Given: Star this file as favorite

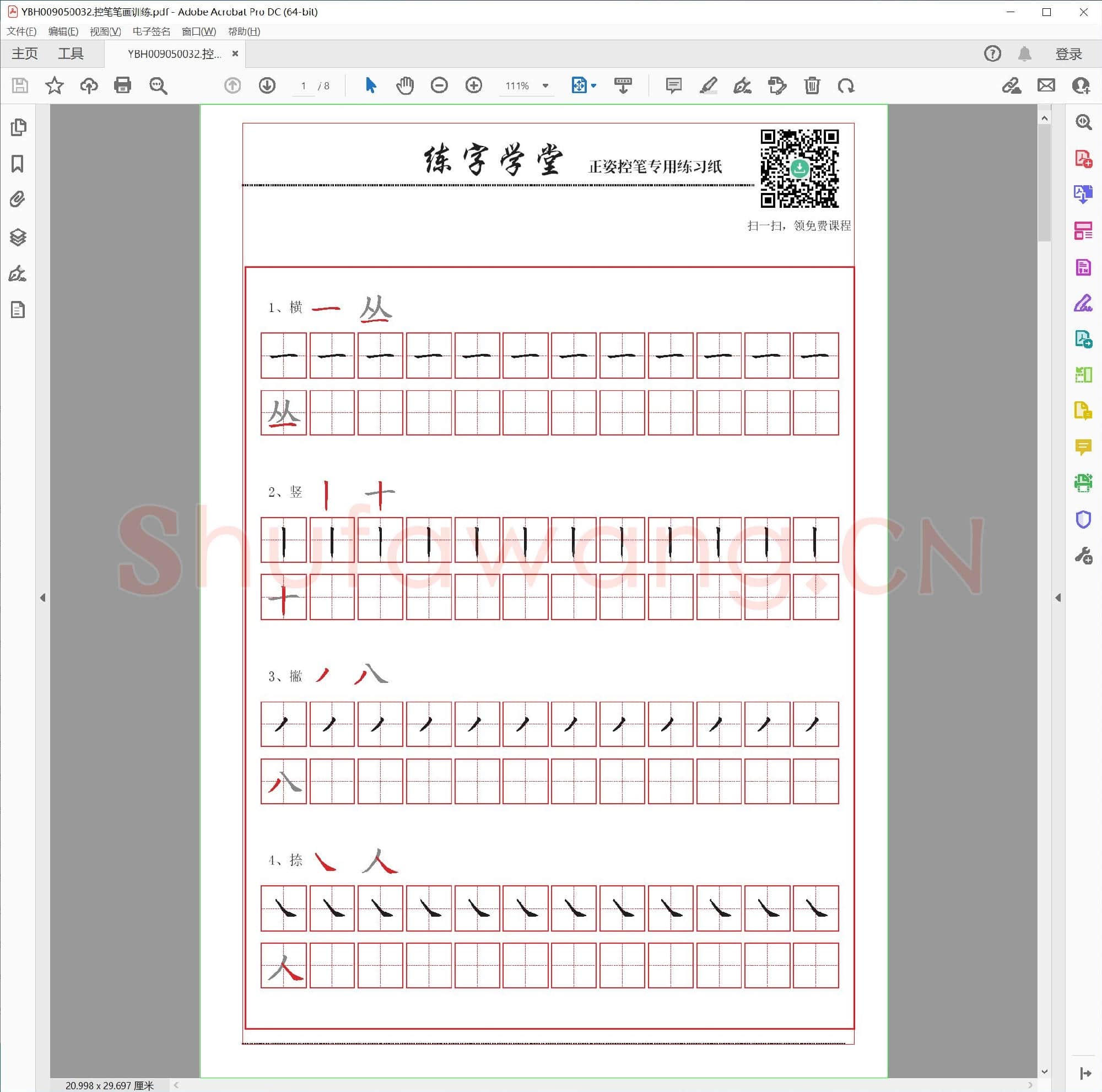Looking at the screenshot, I should click(54, 85).
